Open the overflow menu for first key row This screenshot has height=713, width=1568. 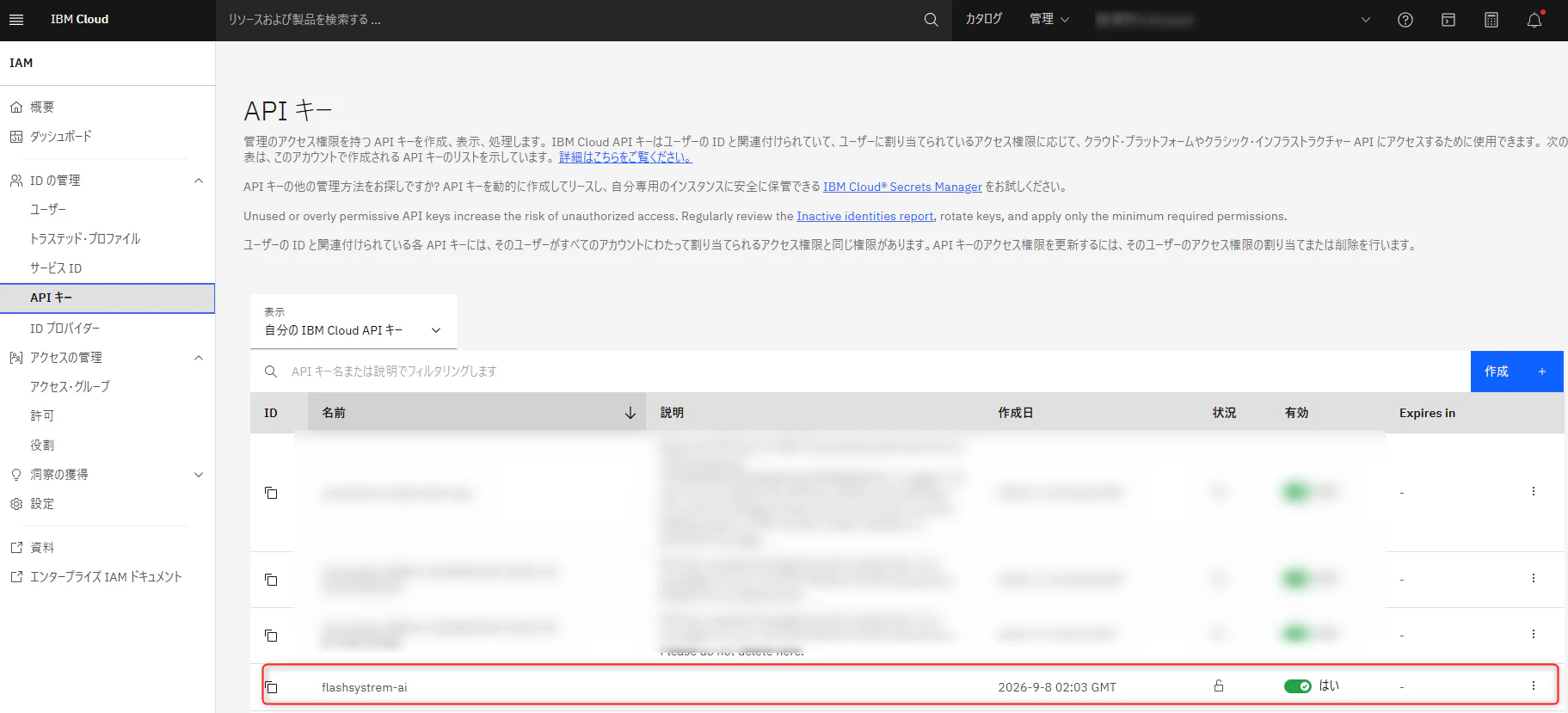(1533, 491)
